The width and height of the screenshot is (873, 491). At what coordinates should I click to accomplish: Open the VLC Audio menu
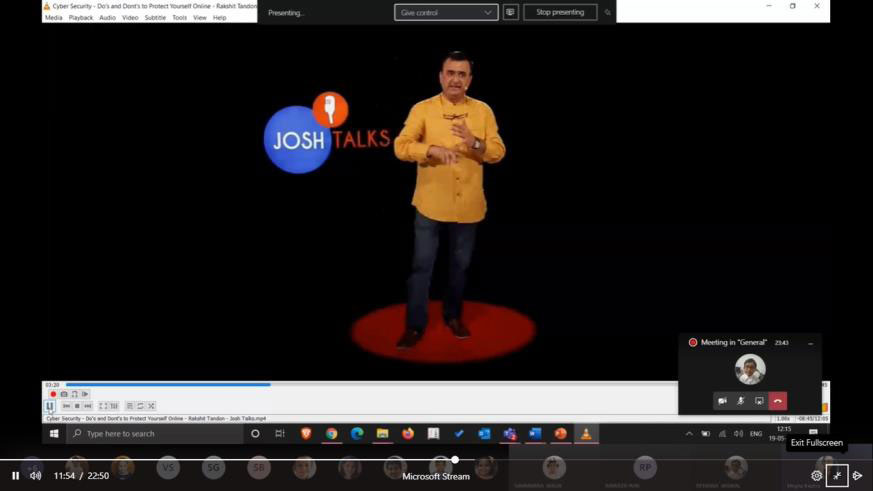coord(107,18)
